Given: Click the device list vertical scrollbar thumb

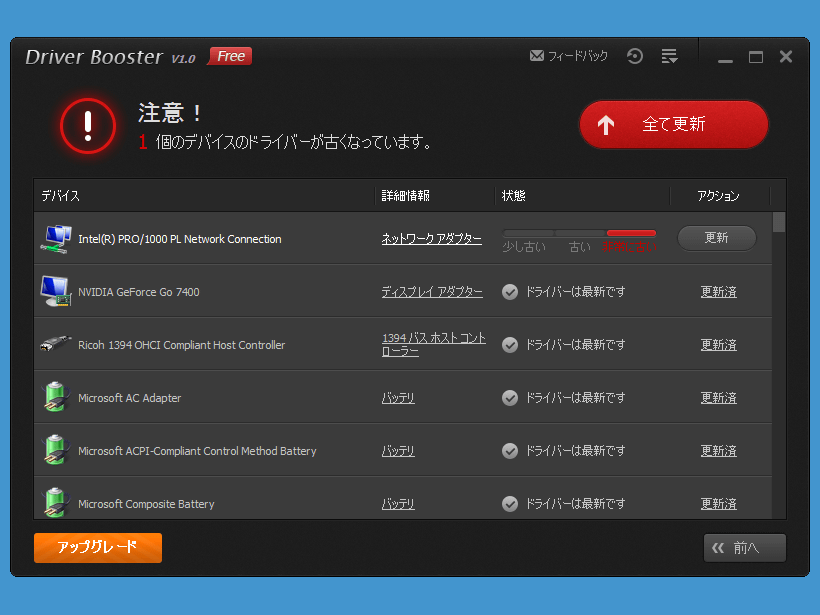Looking at the screenshot, I should [779, 222].
